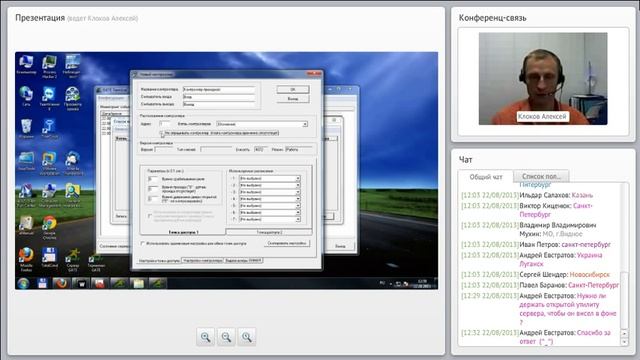
Task: Launch Mozilla Thunderbird desktop shortcut
Action: click(73, 163)
